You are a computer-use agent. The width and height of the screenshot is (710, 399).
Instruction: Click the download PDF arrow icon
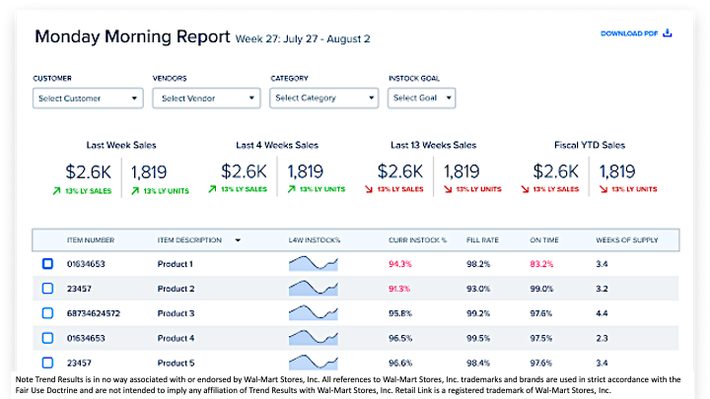[x=667, y=33]
